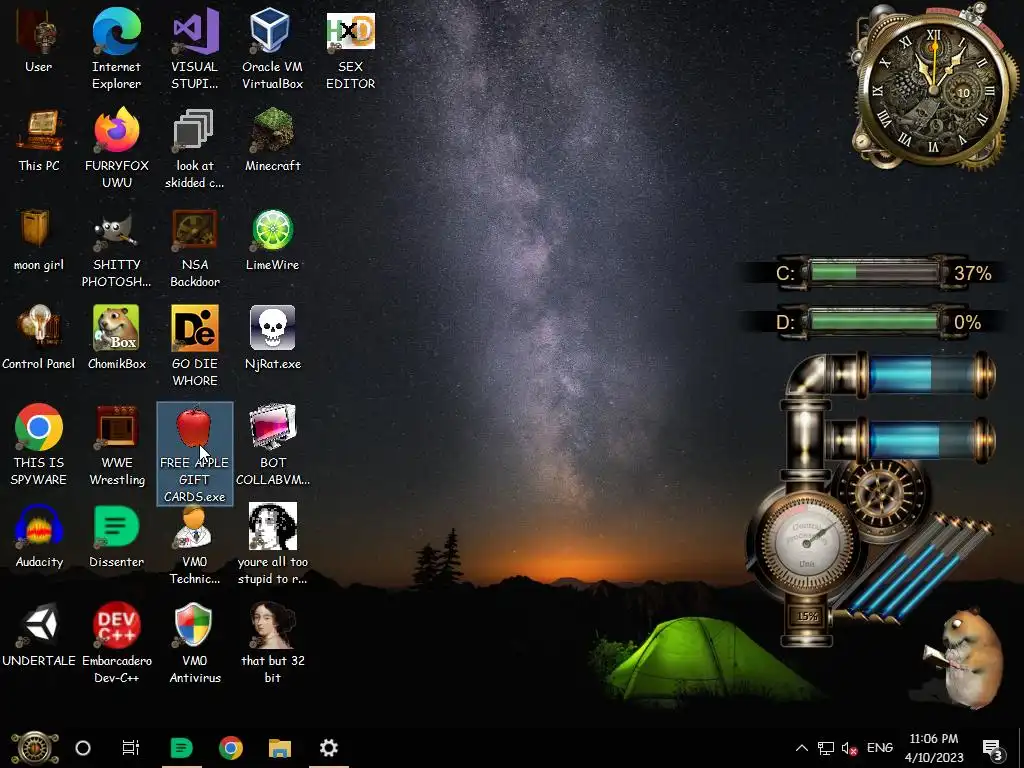Open the Dissenter shortcut
Screen dimensions: 1024x768
click(x=116, y=536)
